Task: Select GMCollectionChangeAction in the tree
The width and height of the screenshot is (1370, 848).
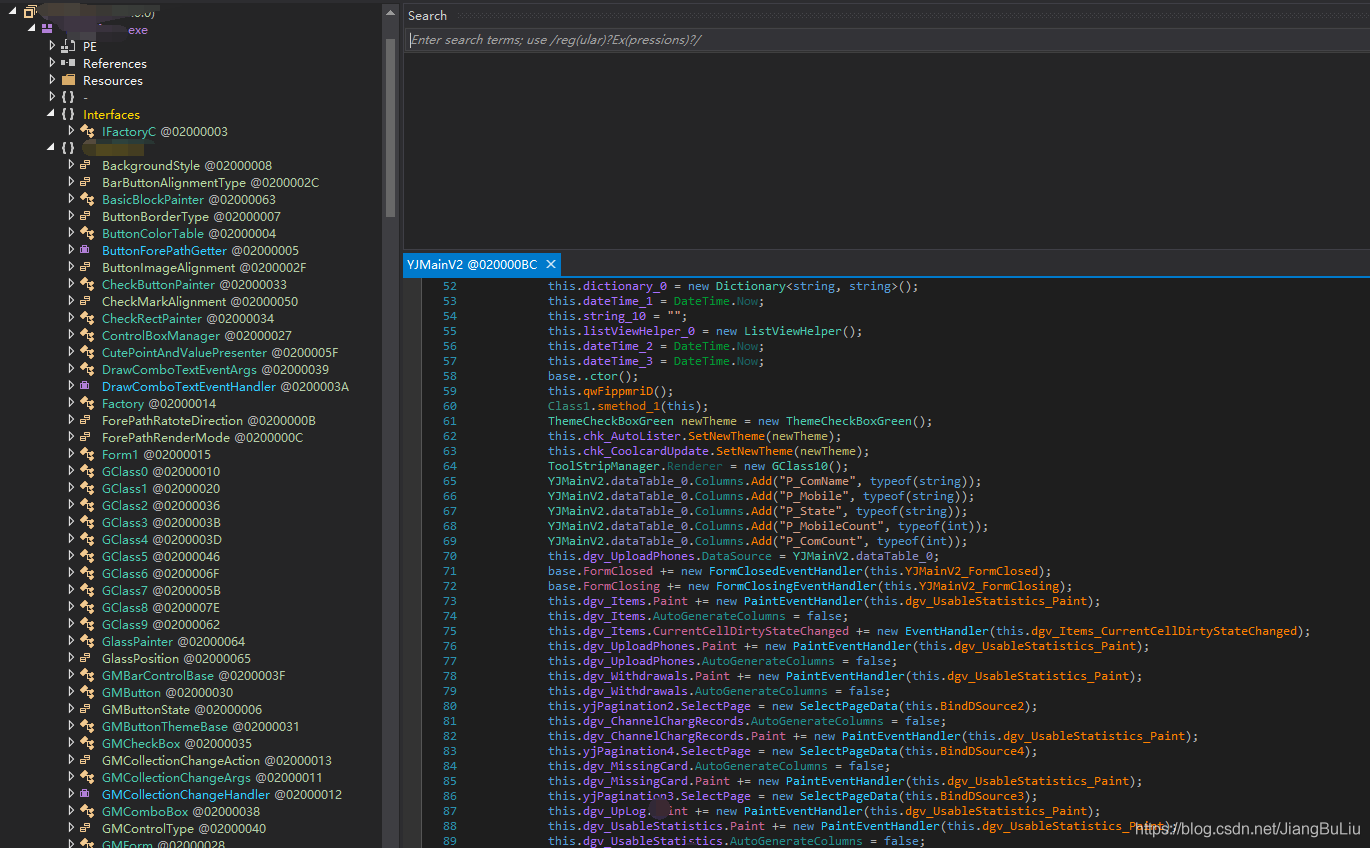Action: [217, 760]
